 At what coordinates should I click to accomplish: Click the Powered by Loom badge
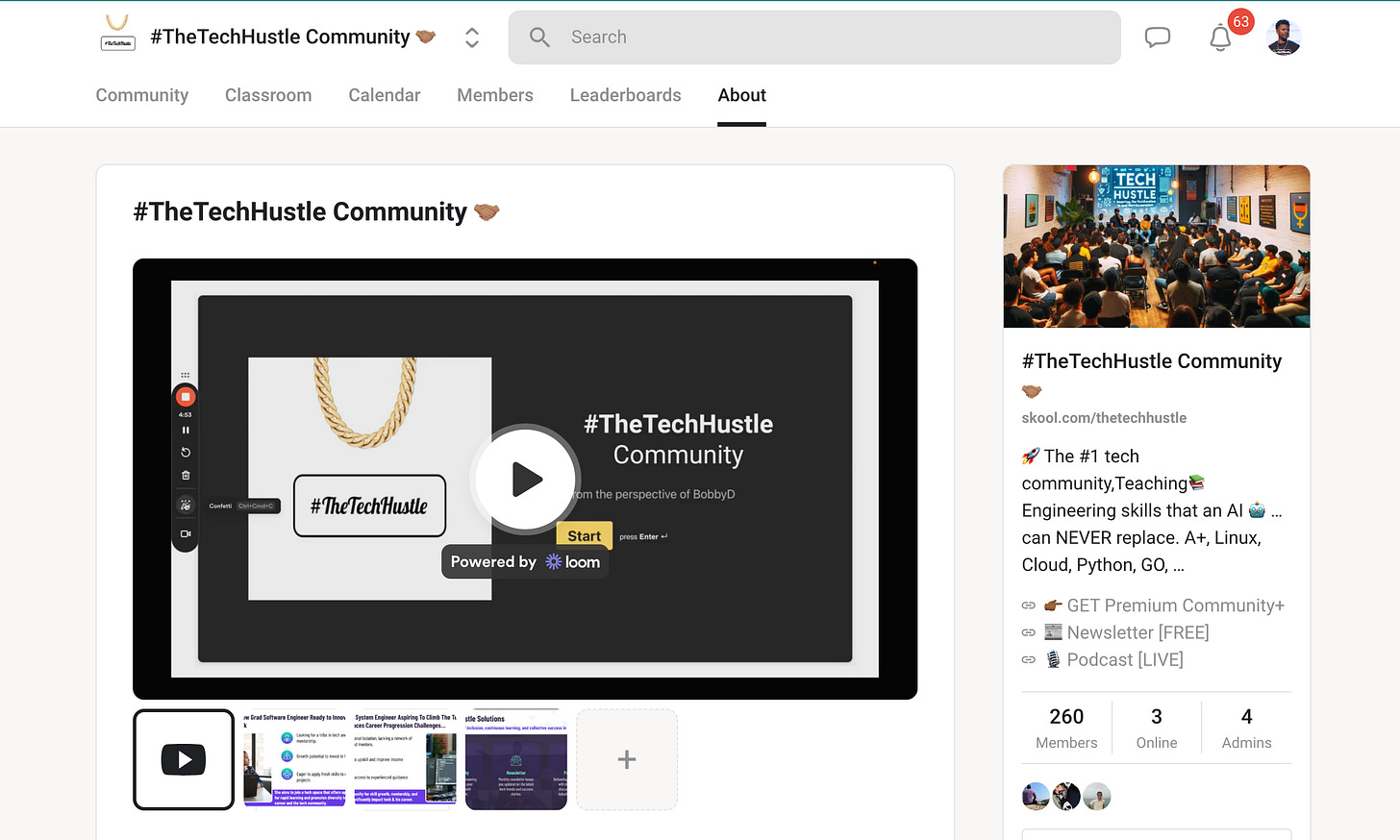click(525, 562)
